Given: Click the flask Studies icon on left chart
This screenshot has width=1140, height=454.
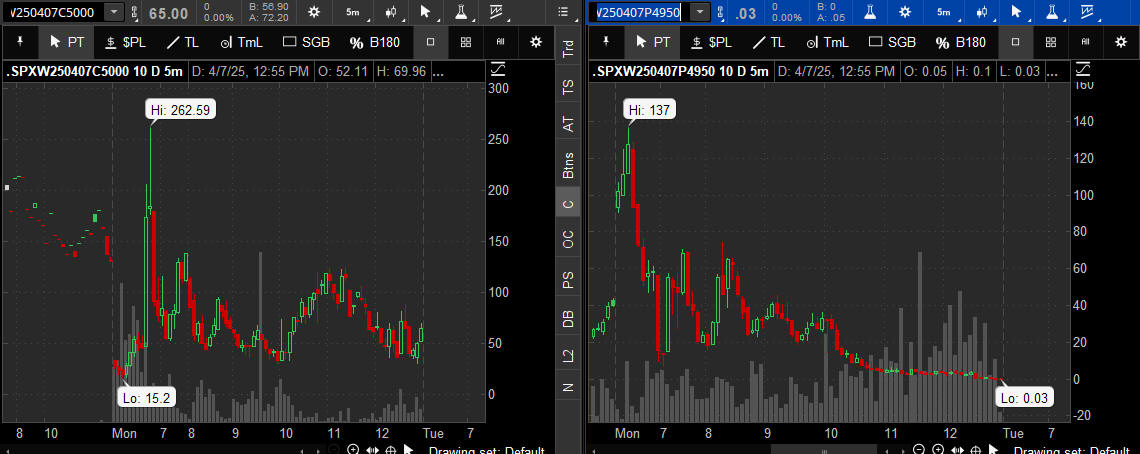Looking at the screenshot, I should pos(462,12).
